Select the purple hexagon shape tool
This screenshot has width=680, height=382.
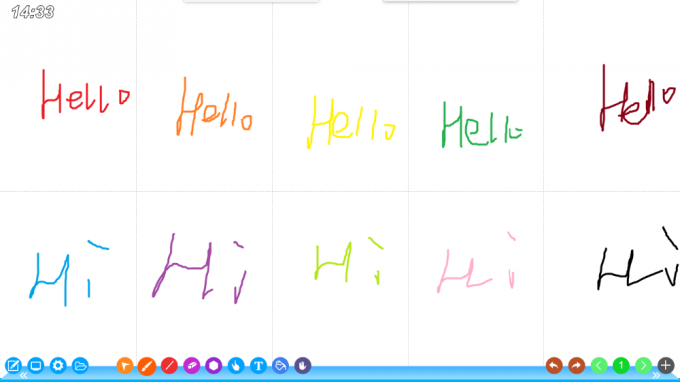point(214,366)
